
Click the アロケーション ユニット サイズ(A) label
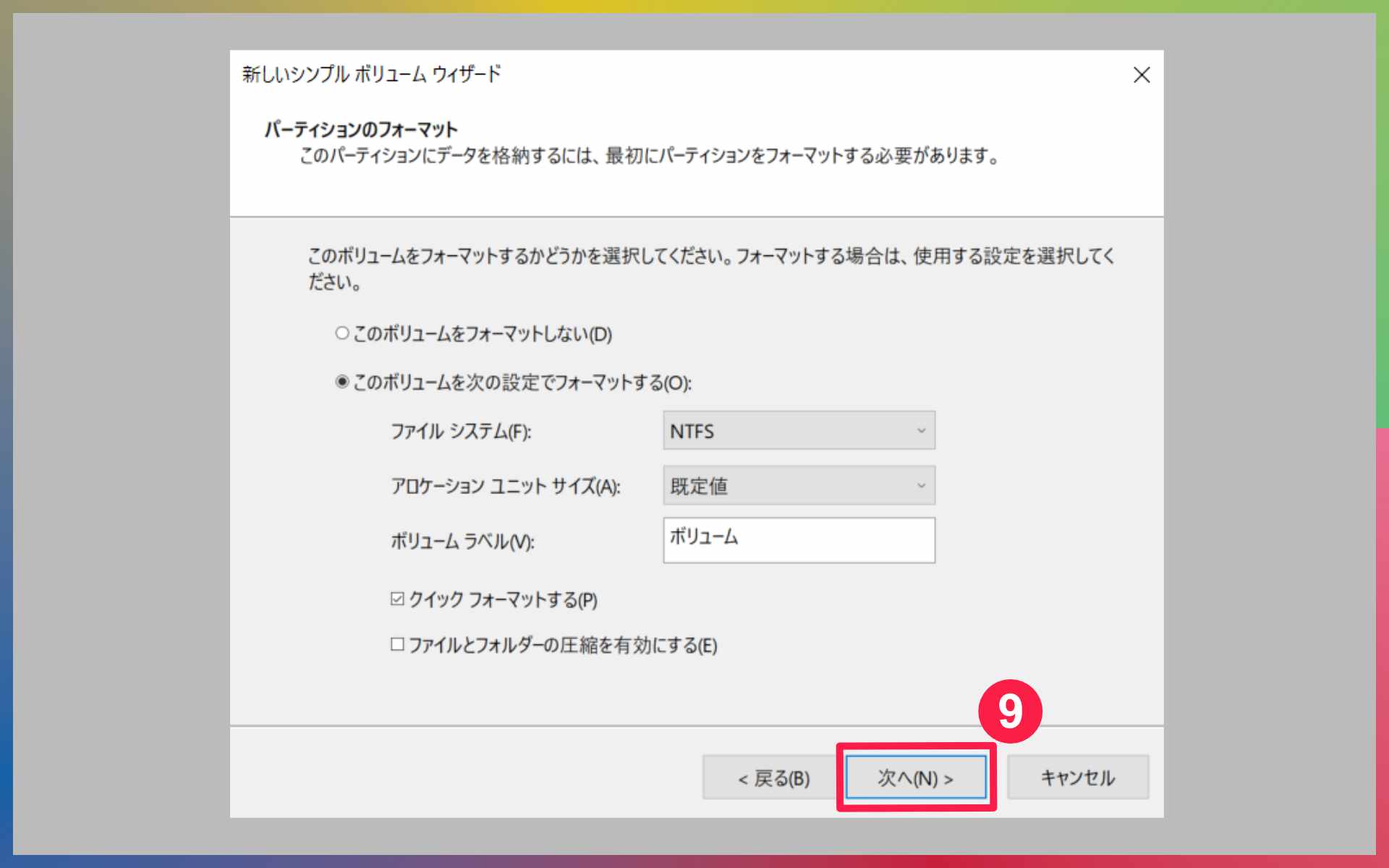505,486
